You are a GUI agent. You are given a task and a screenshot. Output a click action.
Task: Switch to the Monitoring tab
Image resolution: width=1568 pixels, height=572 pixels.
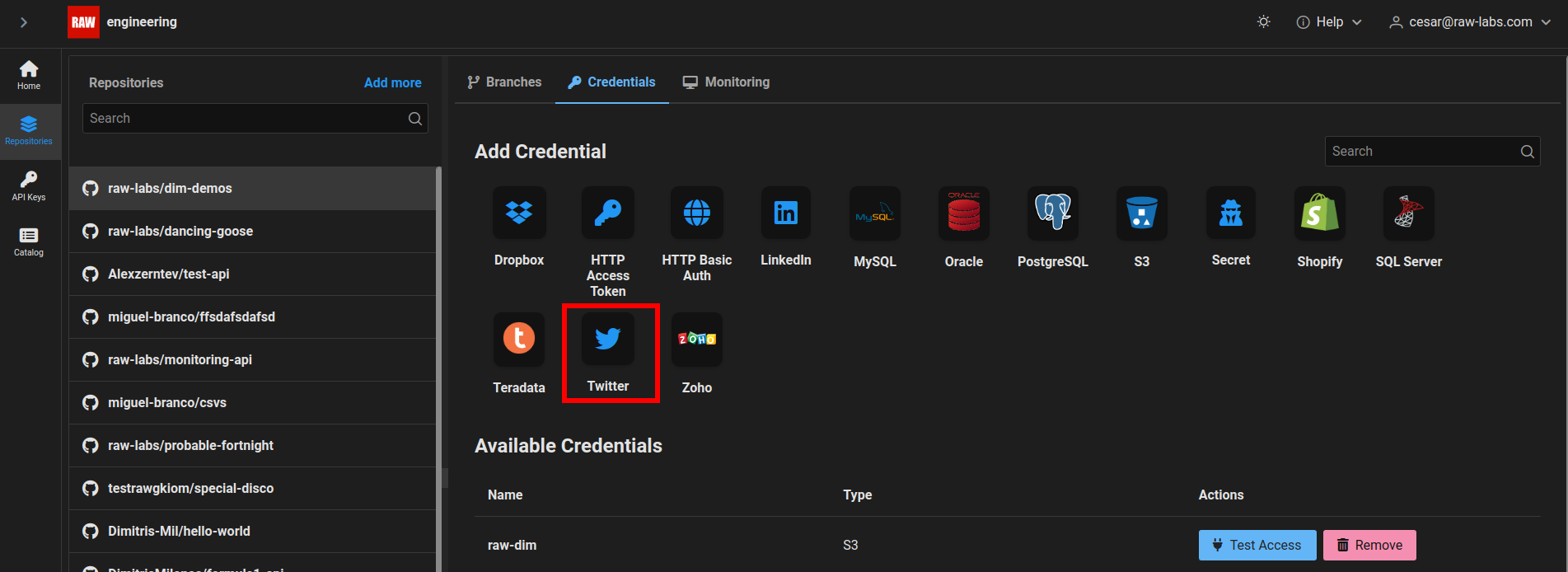pos(726,82)
